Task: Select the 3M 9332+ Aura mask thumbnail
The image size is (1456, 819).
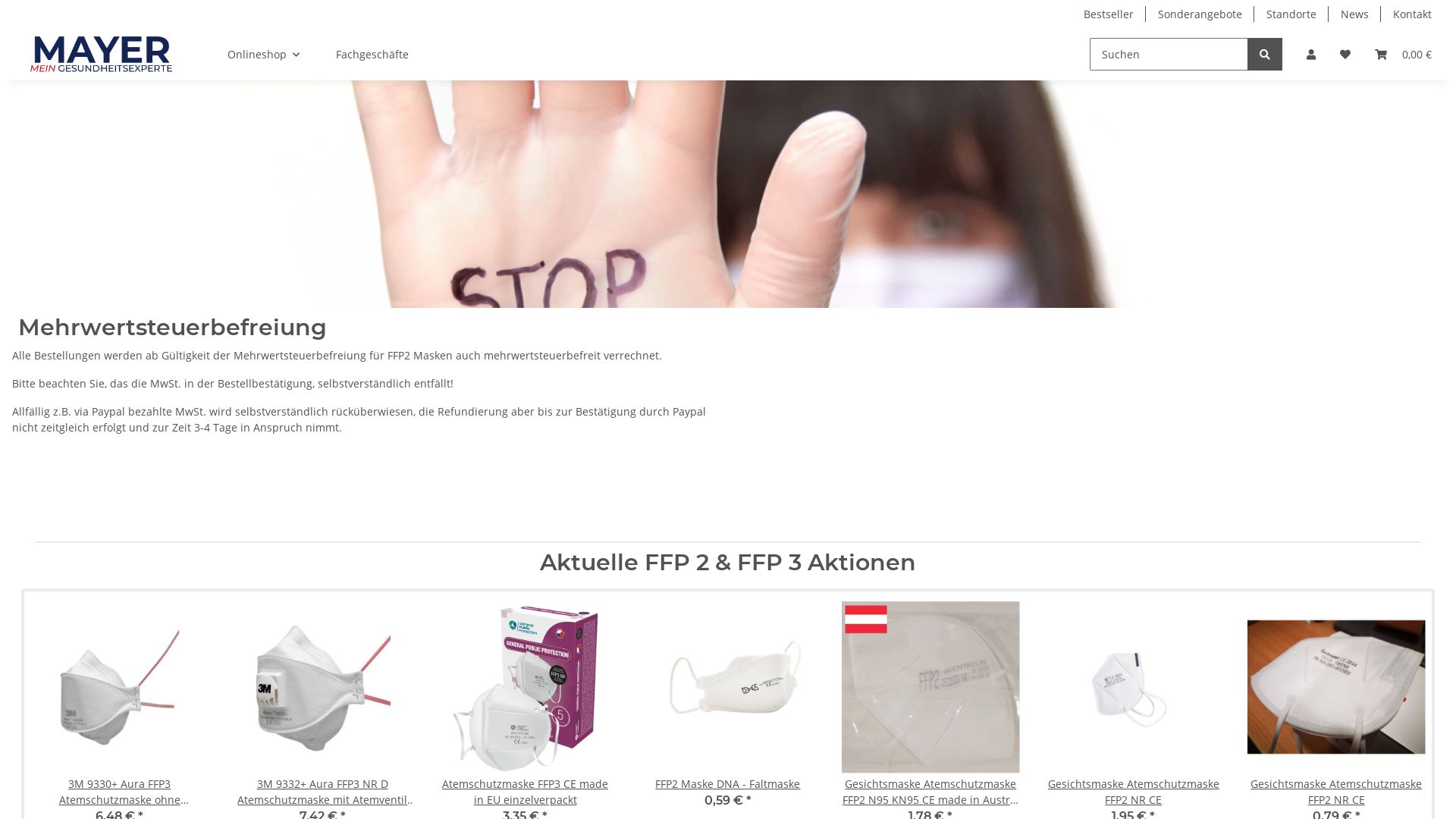Action: coord(322,687)
